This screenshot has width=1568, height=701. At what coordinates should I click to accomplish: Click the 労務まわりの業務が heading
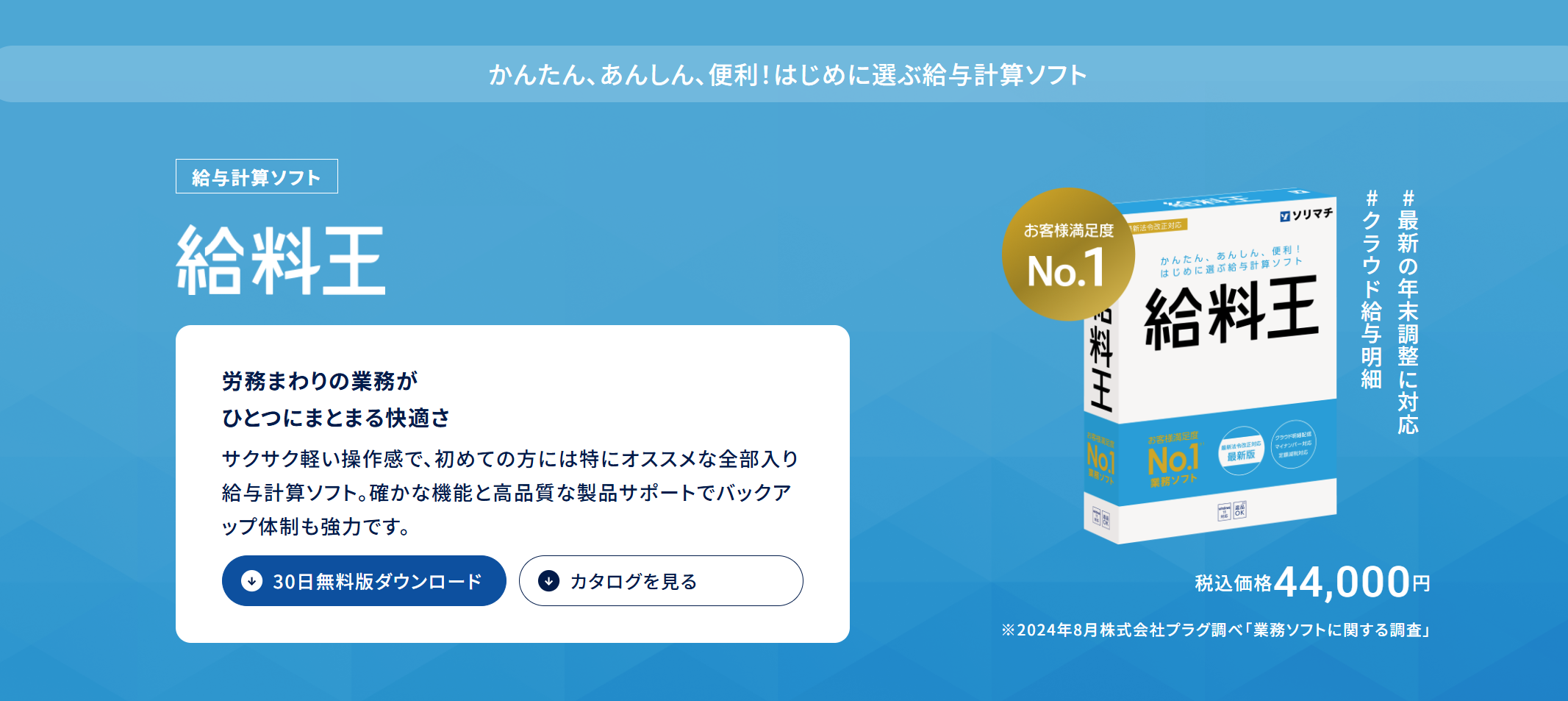pos(320,381)
